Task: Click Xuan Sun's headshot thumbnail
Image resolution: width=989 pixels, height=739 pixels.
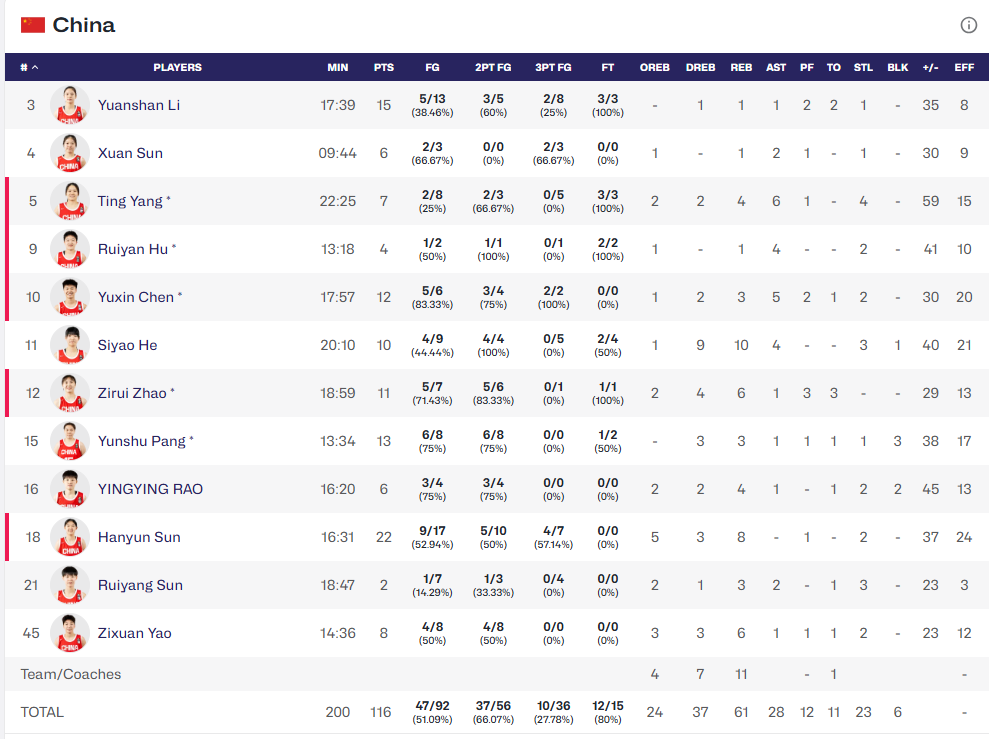Action: tap(69, 153)
